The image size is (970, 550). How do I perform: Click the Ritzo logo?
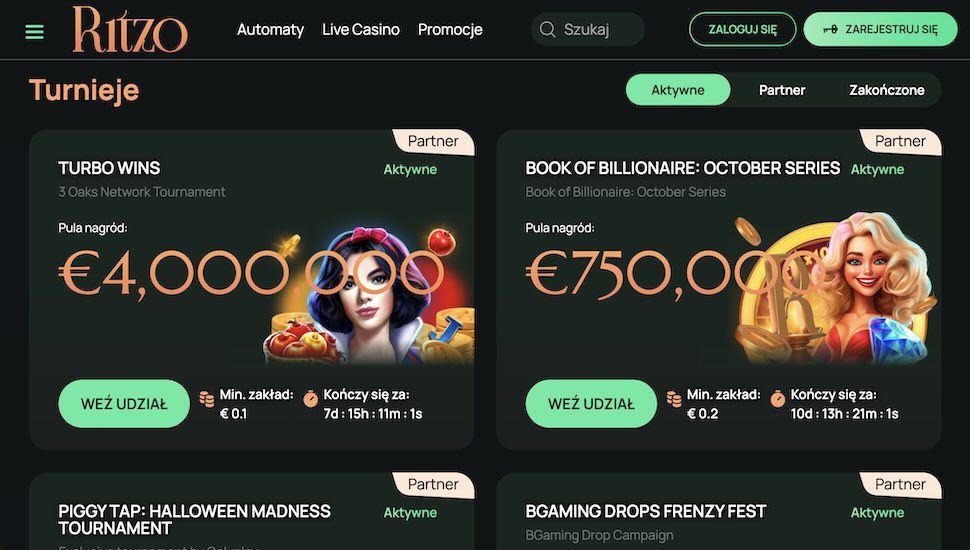[x=130, y=30]
